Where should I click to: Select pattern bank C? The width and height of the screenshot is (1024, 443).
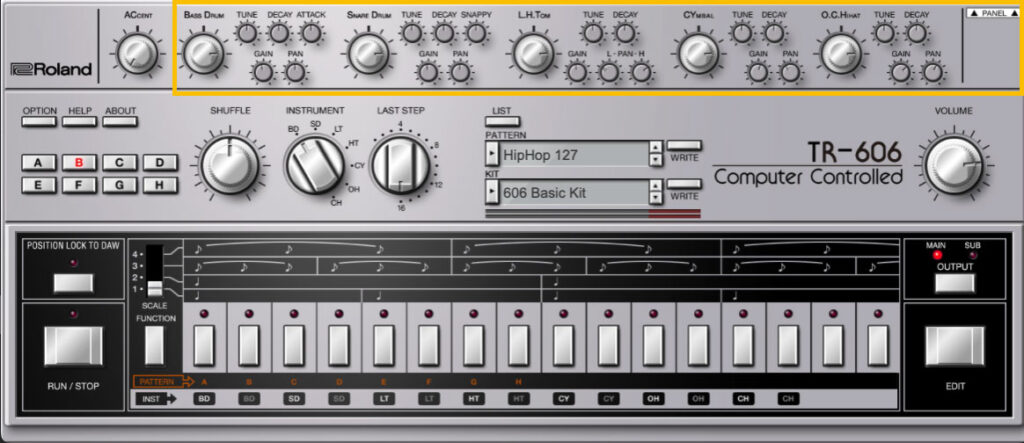pyautogui.click(x=120, y=163)
